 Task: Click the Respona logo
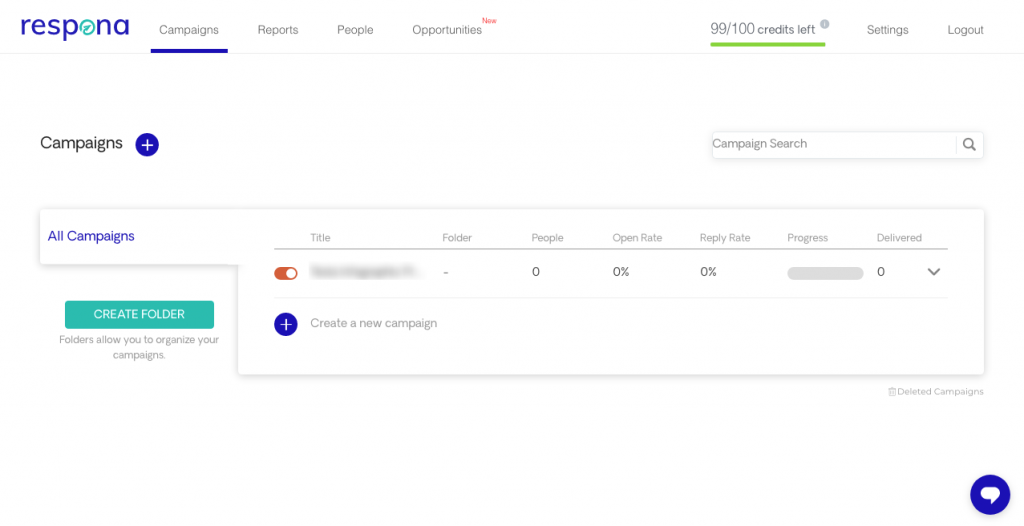(75, 28)
